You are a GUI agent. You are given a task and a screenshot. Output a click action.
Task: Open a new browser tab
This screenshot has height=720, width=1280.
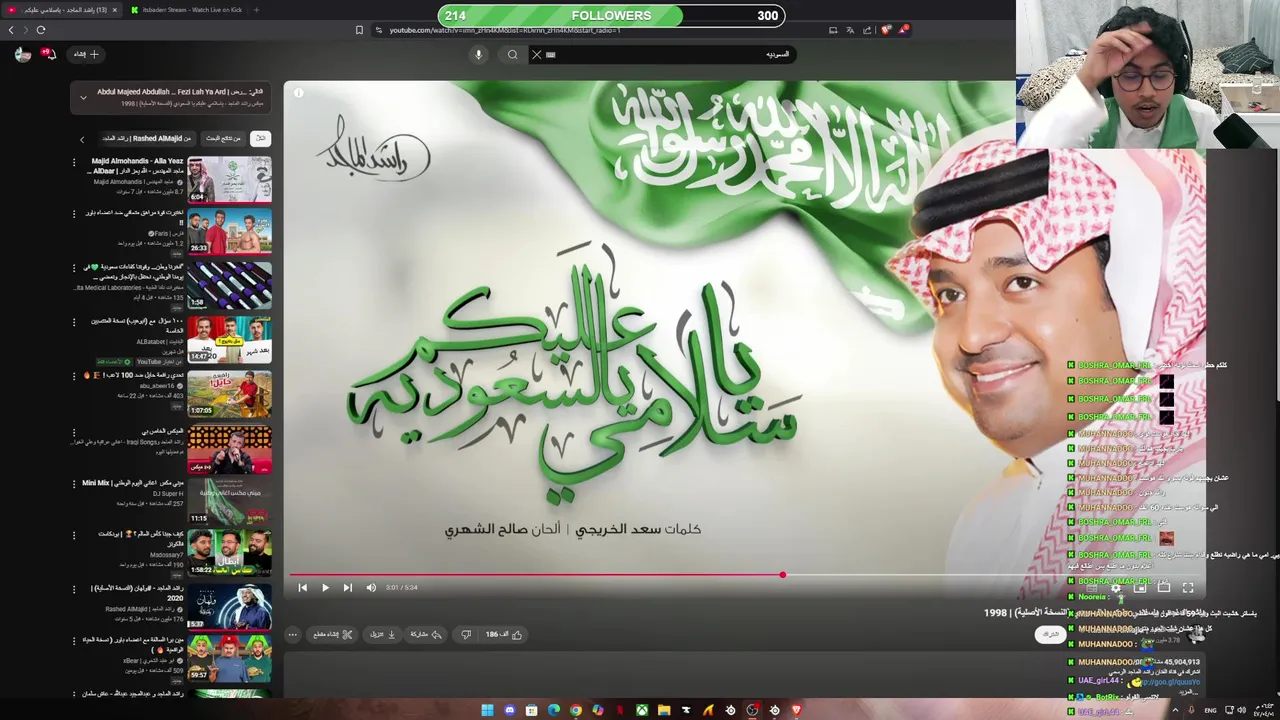point(256,10)
